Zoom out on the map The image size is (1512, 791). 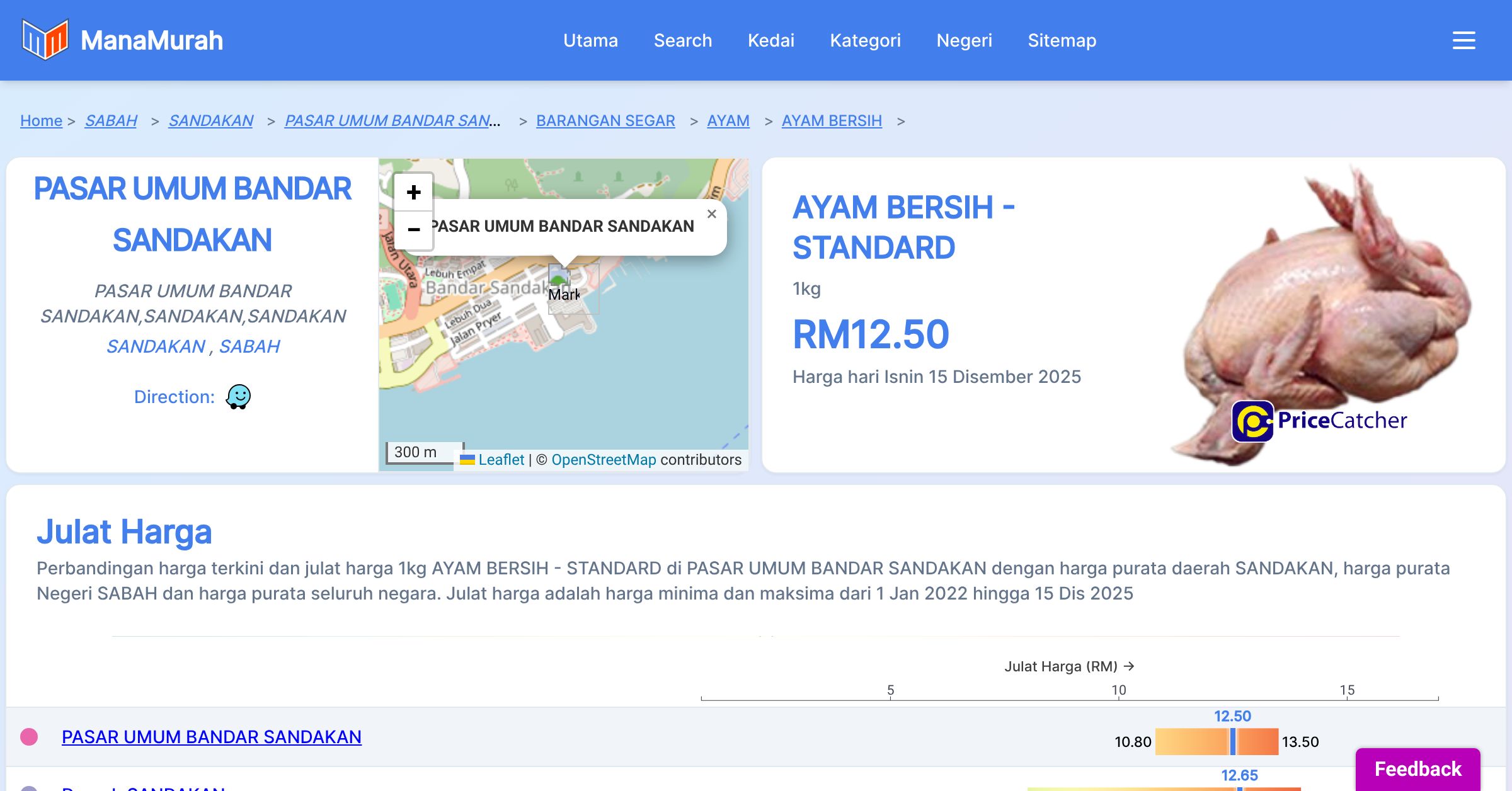(x=413, y=229)
